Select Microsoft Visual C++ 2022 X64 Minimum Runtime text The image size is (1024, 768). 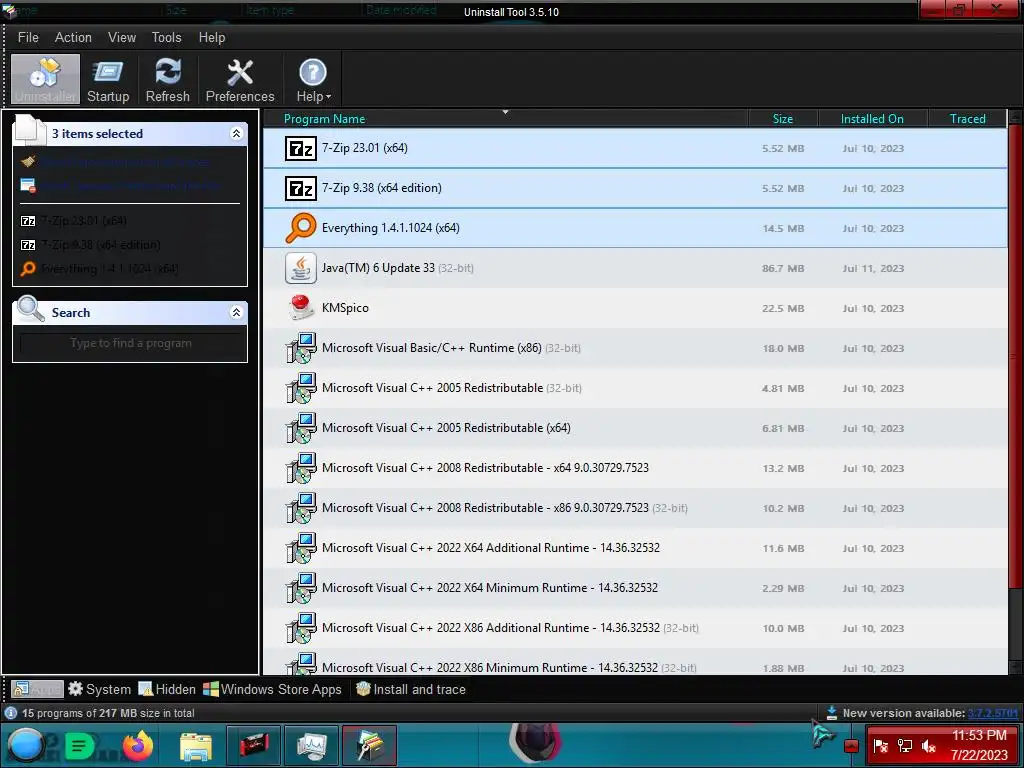[x=490, y=588]
